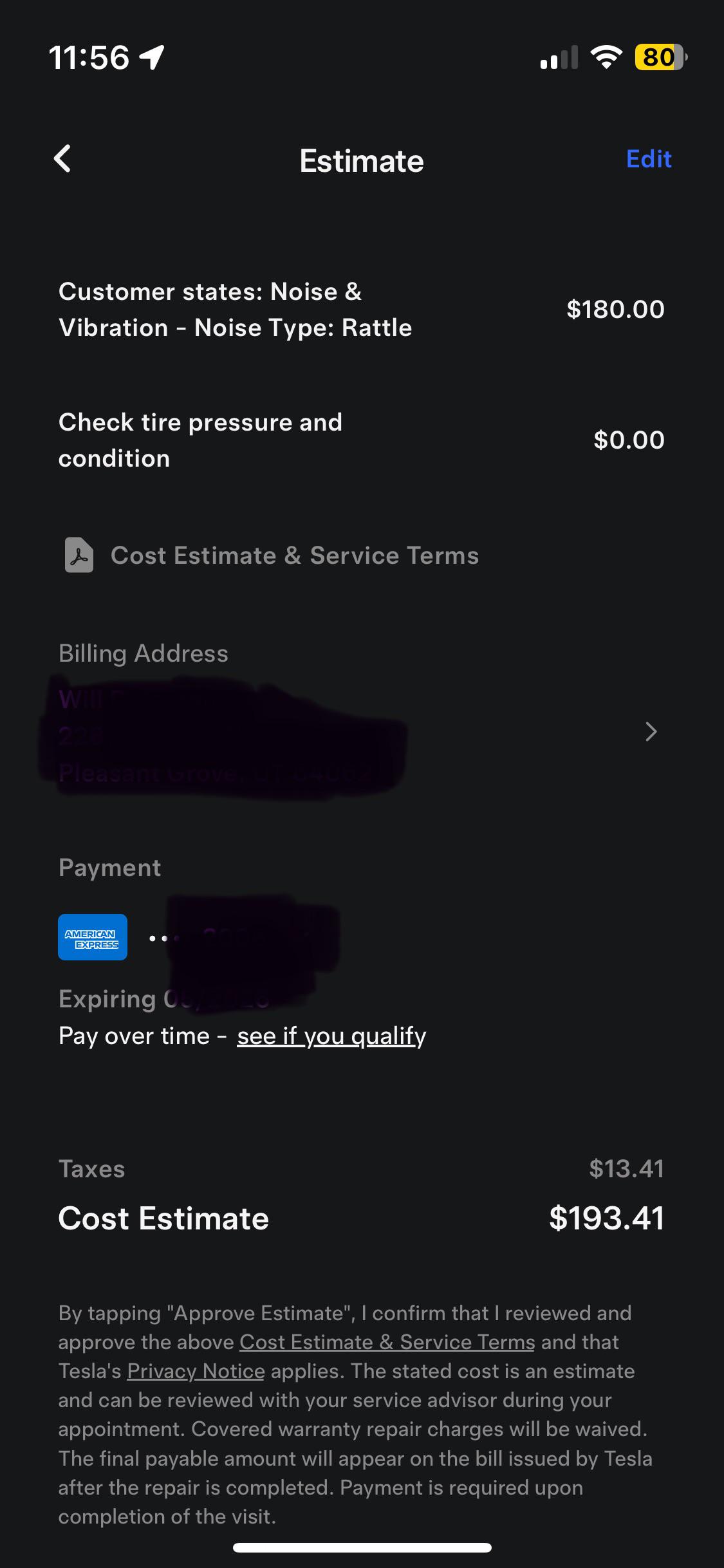
Task: Open Cost Estimate & Service Terms document
Action: click(294, 555)
